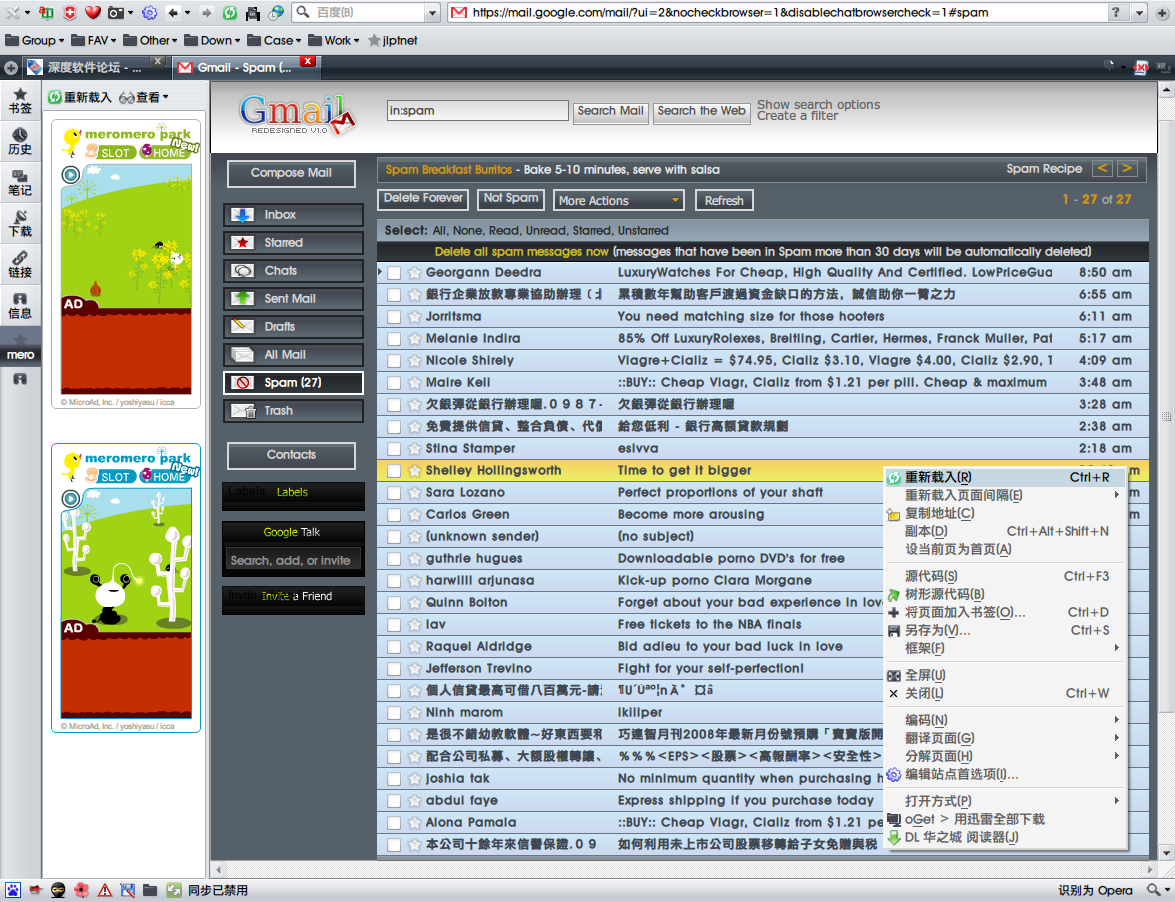1175x902 pixels.
Task: Expand the Down bookmarks folder
Action: click(212, 40)
